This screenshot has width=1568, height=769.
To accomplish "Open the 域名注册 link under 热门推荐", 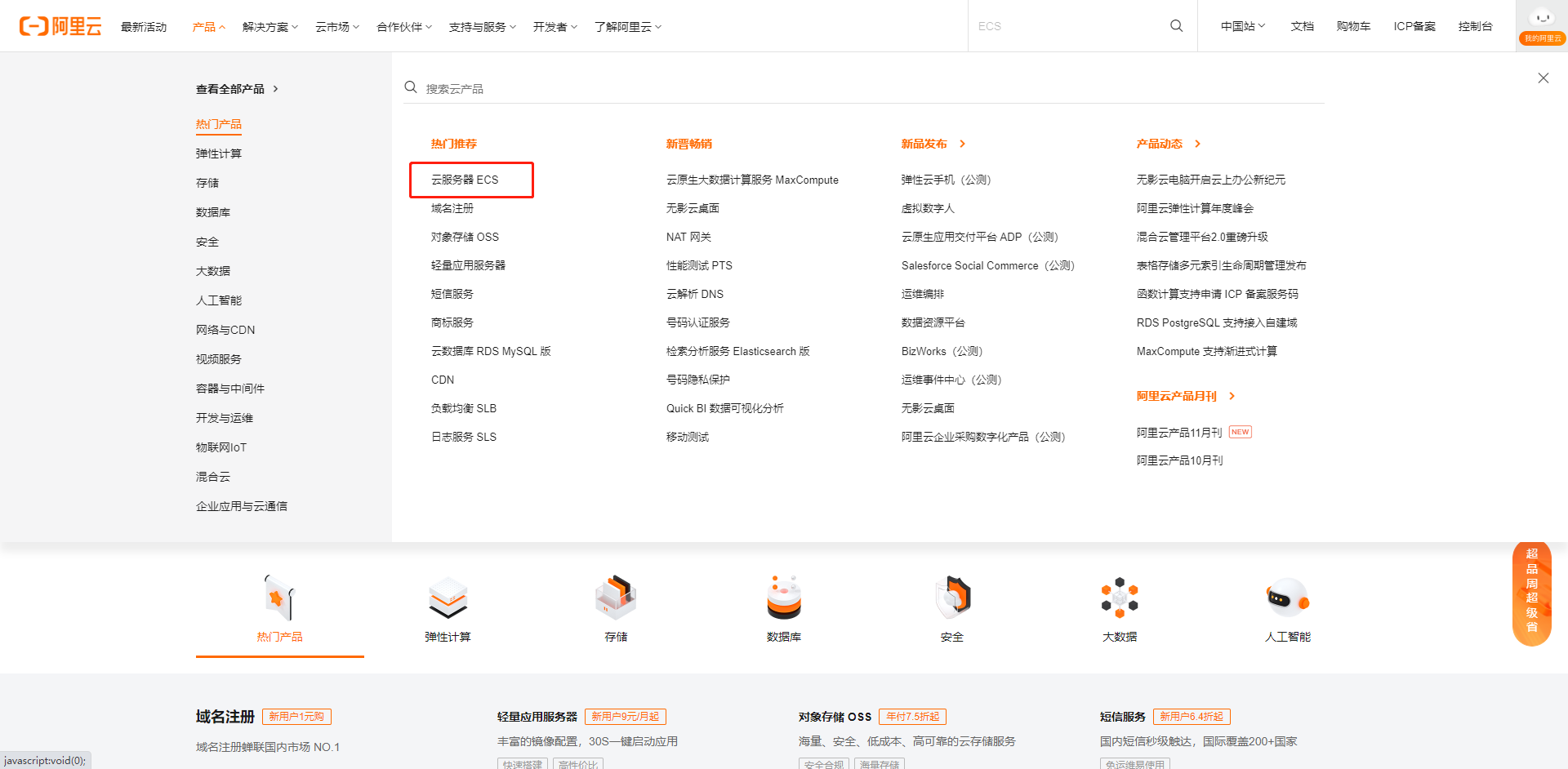I will 452,208.
